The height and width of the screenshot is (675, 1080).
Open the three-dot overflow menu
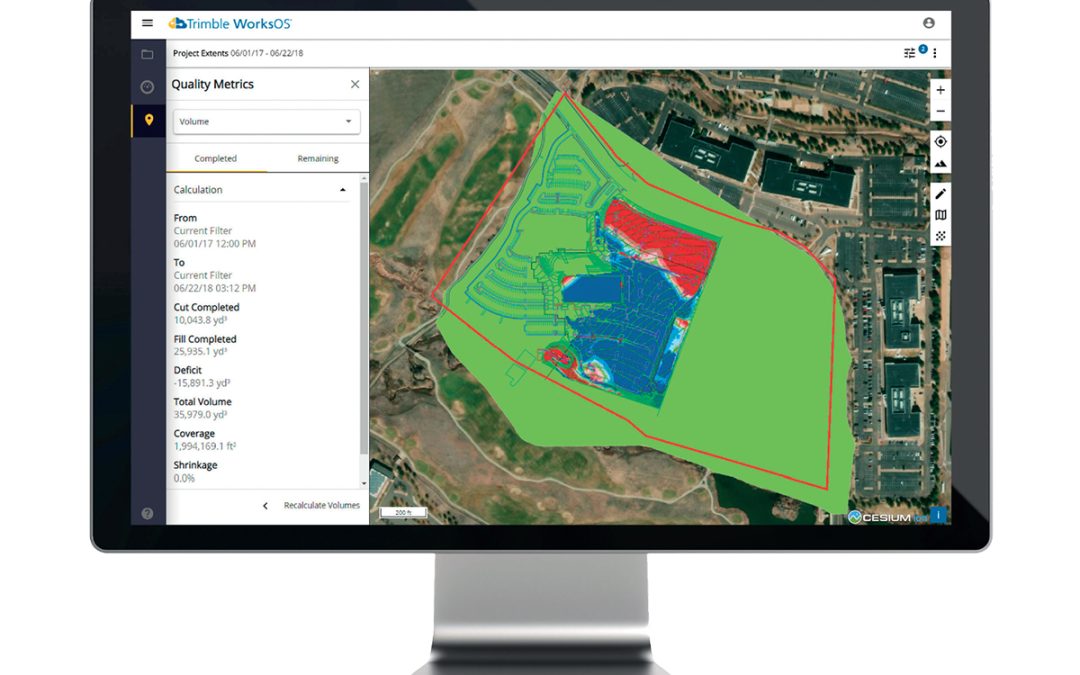[934, 53]
